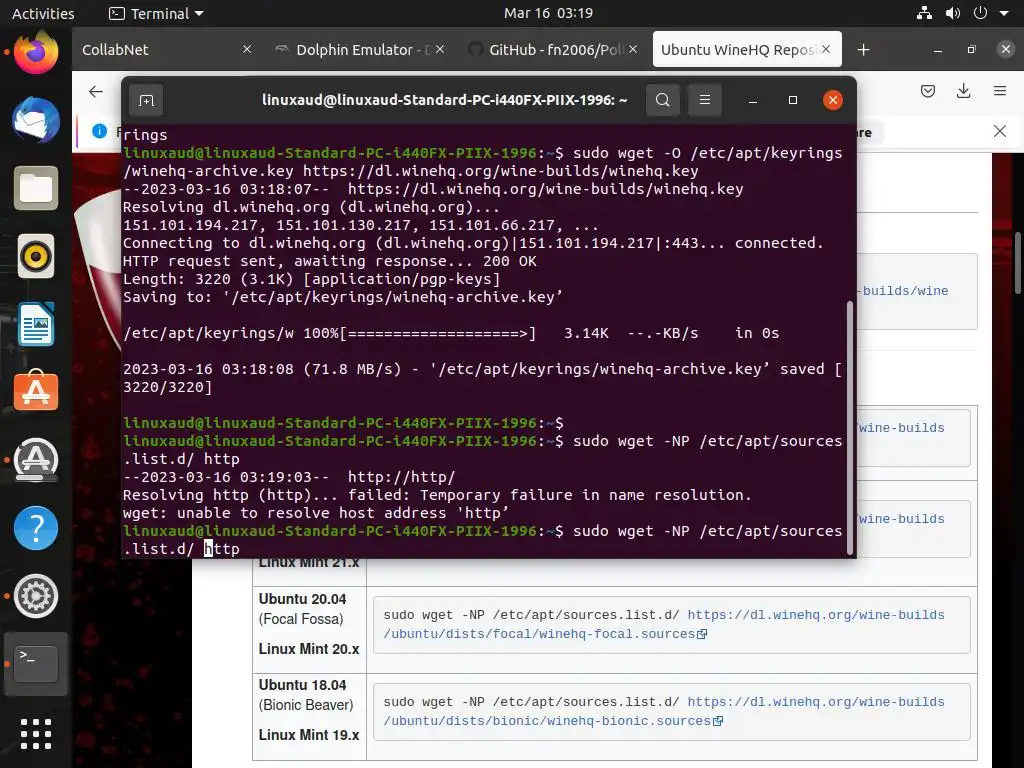
Task: Close the Ubuntu WineHQ Repository tab
Action: coord(826,49)
